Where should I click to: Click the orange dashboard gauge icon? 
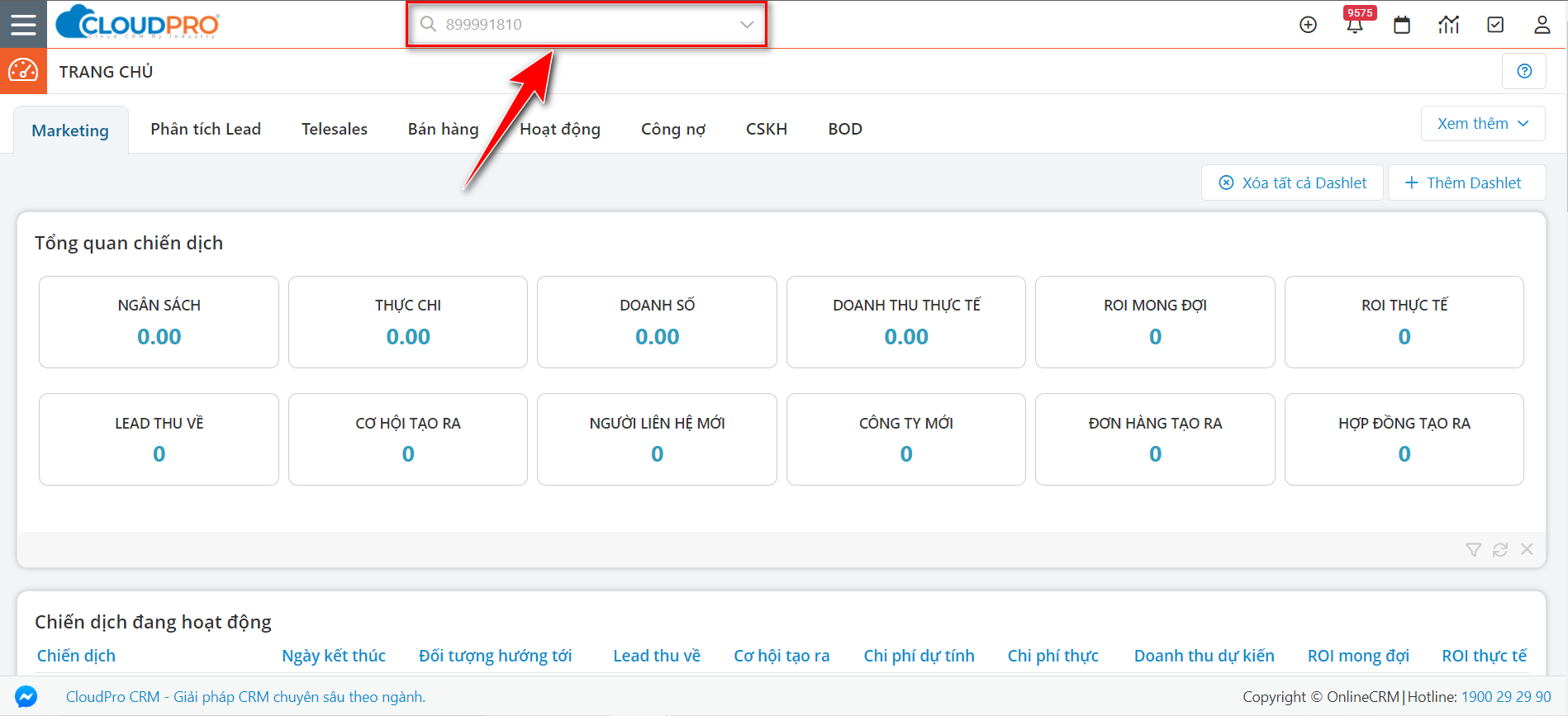(23, 71)
